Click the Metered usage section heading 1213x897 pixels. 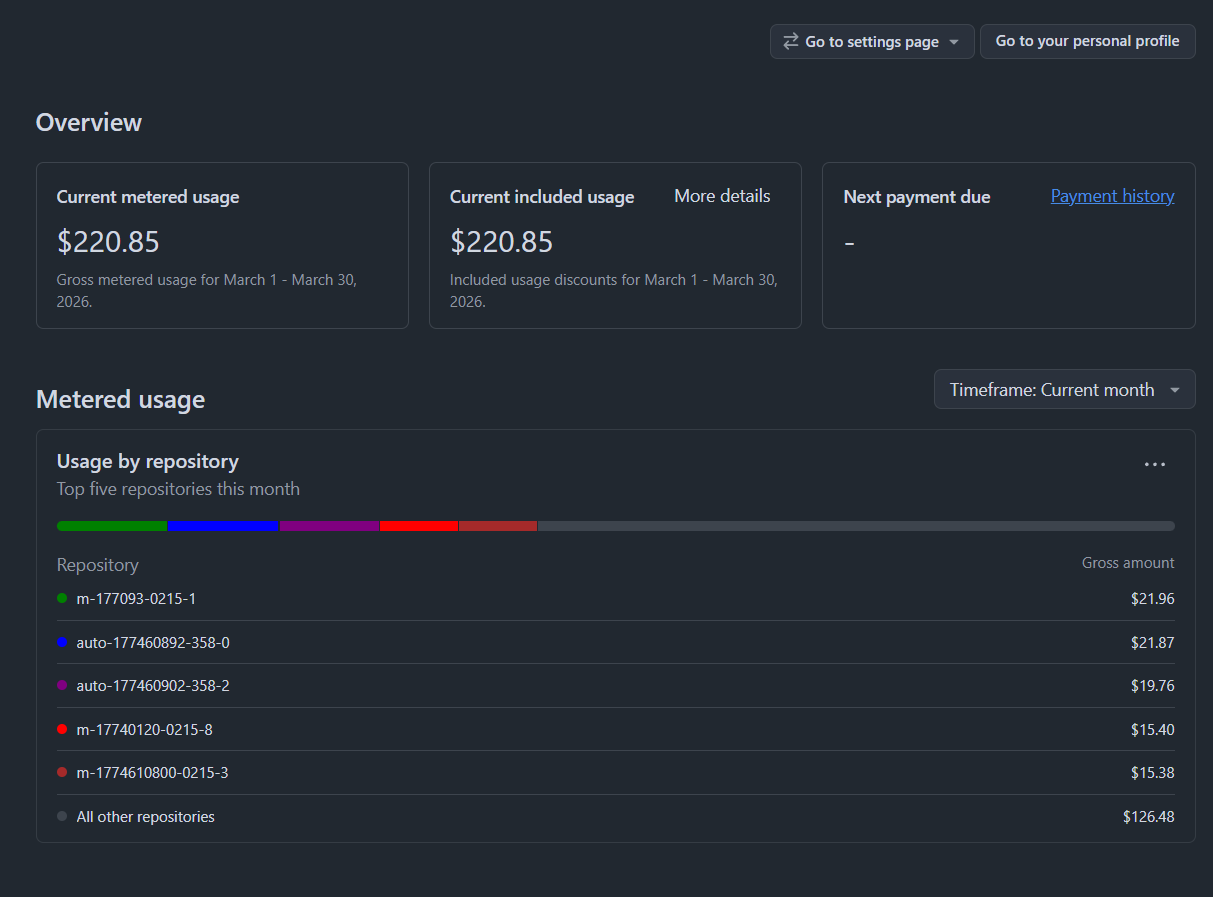point(120,399)
